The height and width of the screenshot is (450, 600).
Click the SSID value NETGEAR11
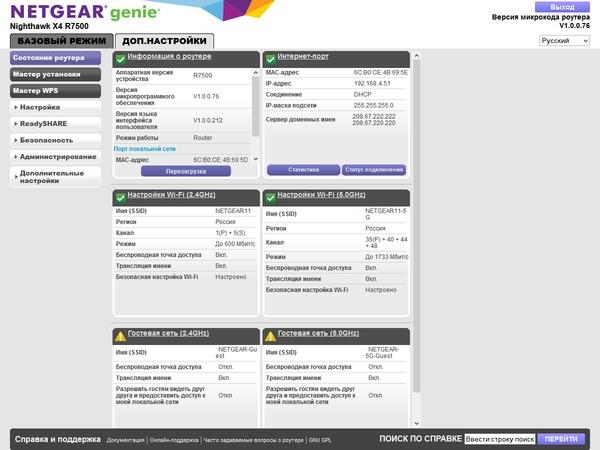point(233,211)
